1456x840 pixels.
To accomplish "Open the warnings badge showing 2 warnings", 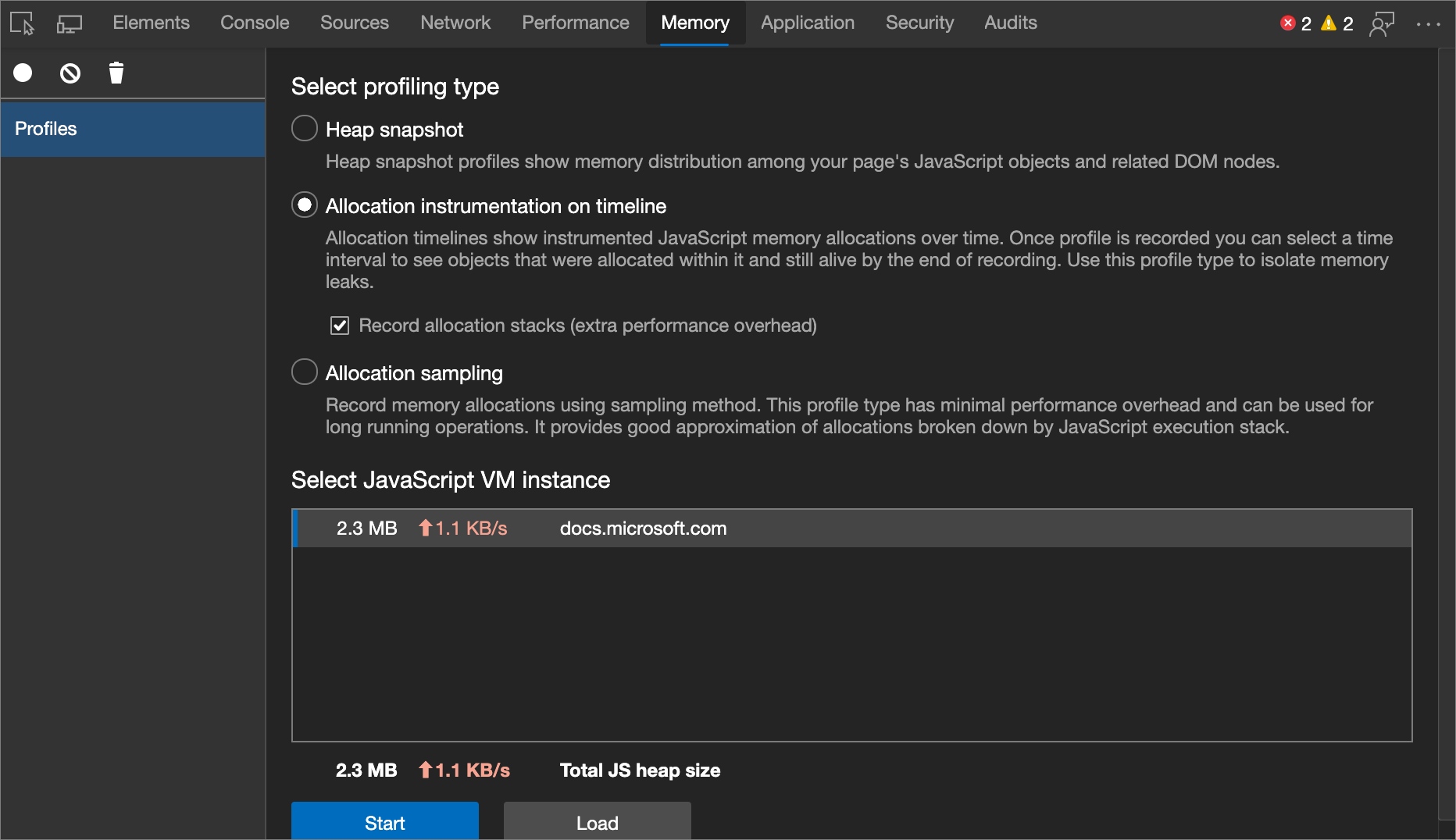I will 1336,23.
